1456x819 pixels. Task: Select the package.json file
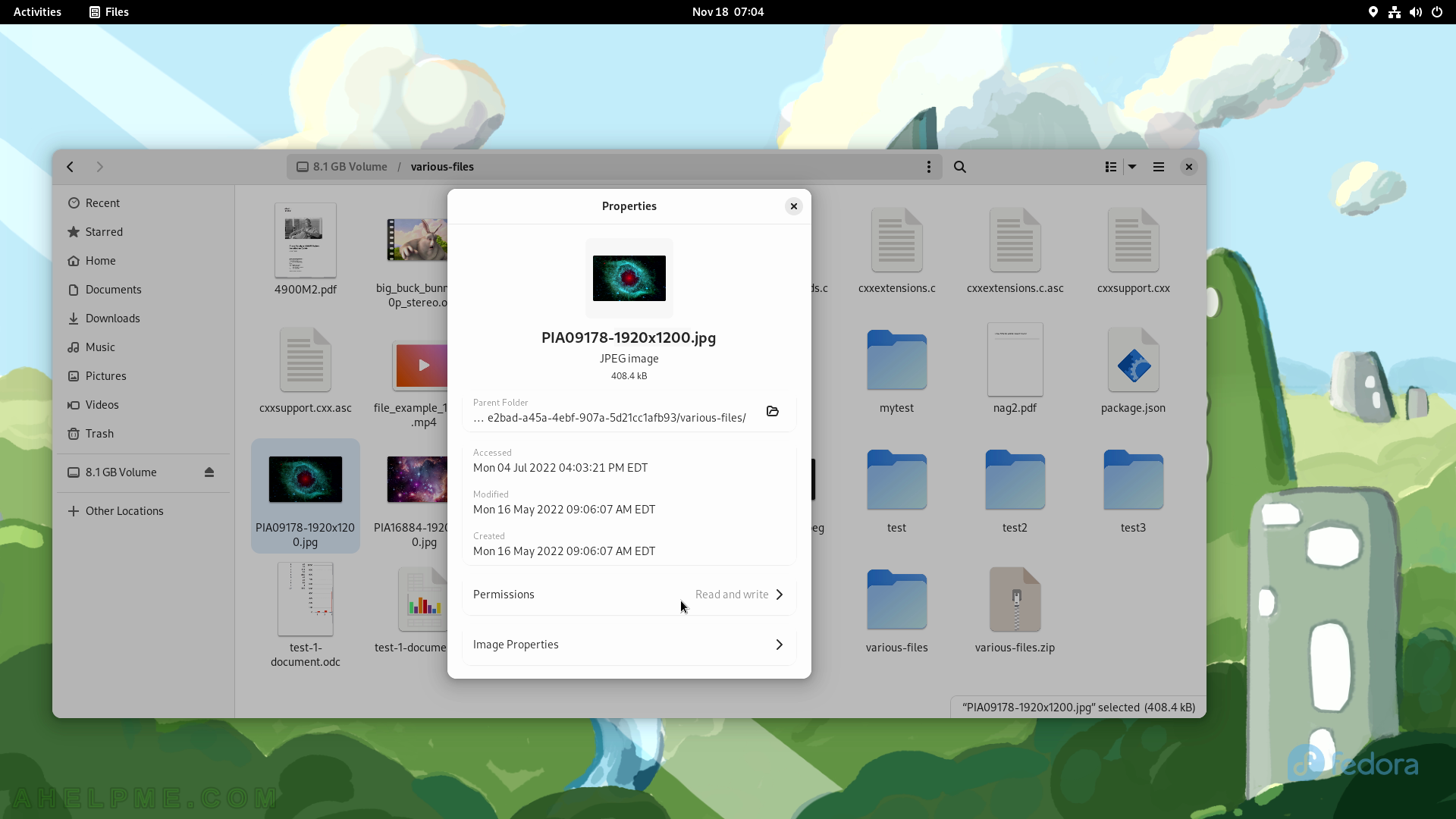[1134, 370]
